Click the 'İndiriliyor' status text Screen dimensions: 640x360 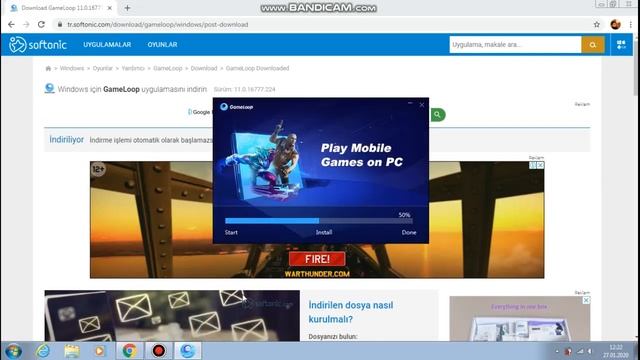(x=66, y=140)
